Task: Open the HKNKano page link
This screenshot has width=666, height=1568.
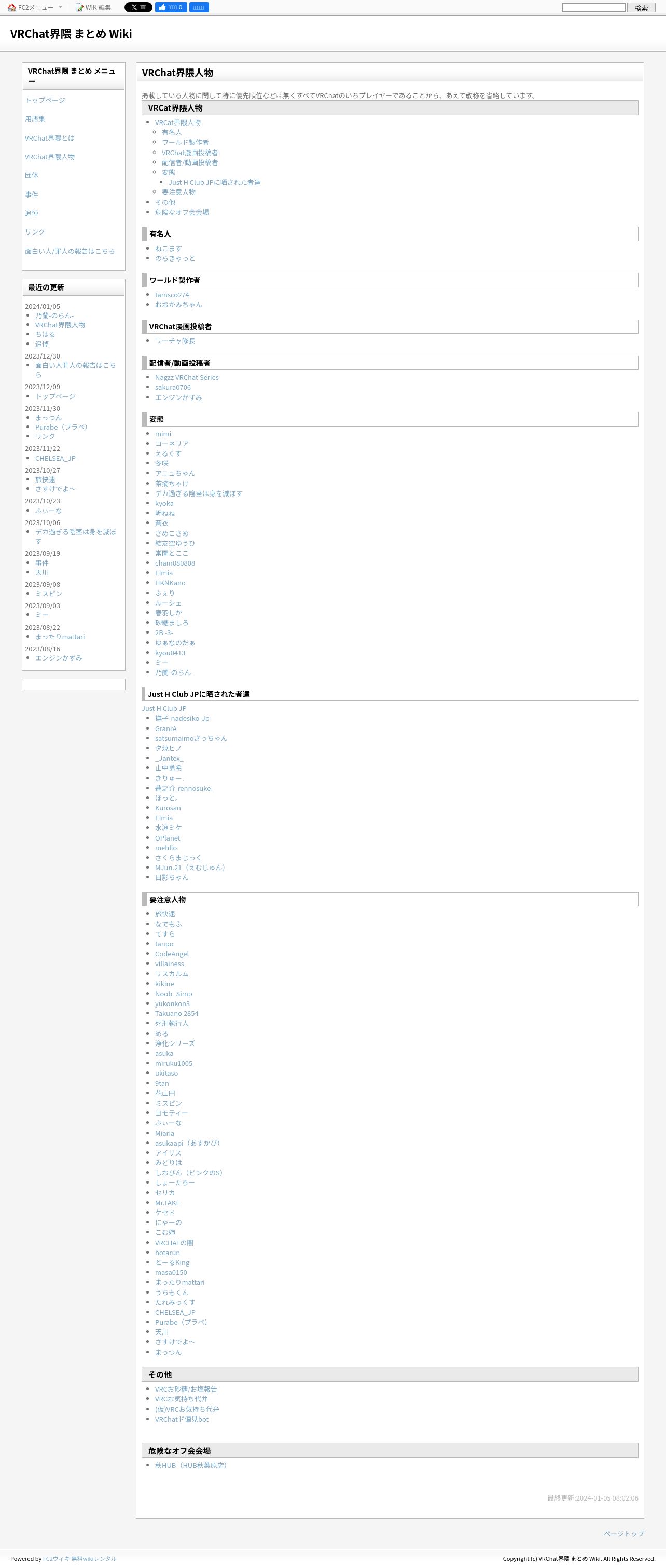Action: point(170,583)
